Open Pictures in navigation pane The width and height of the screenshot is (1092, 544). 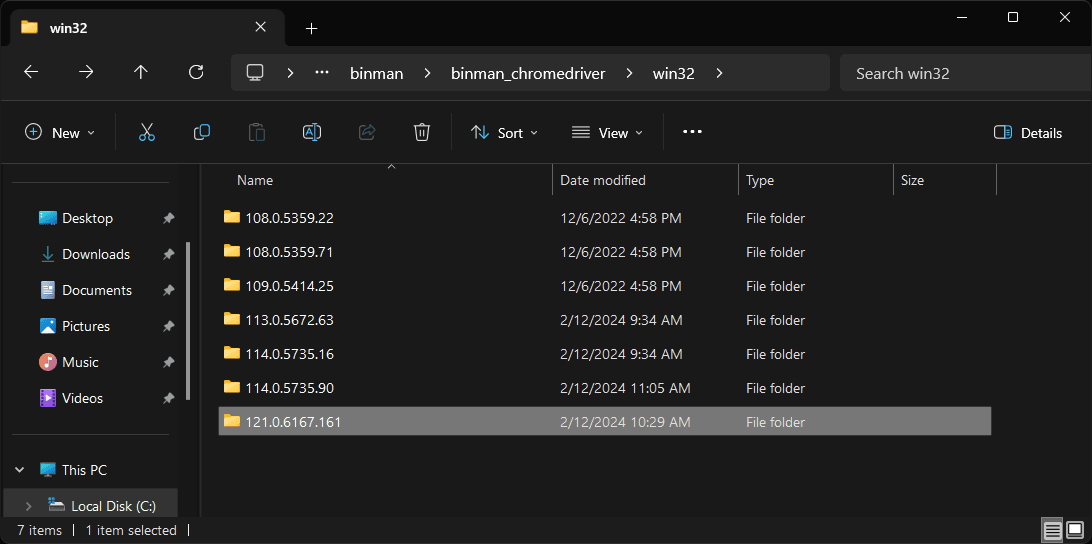86,326
